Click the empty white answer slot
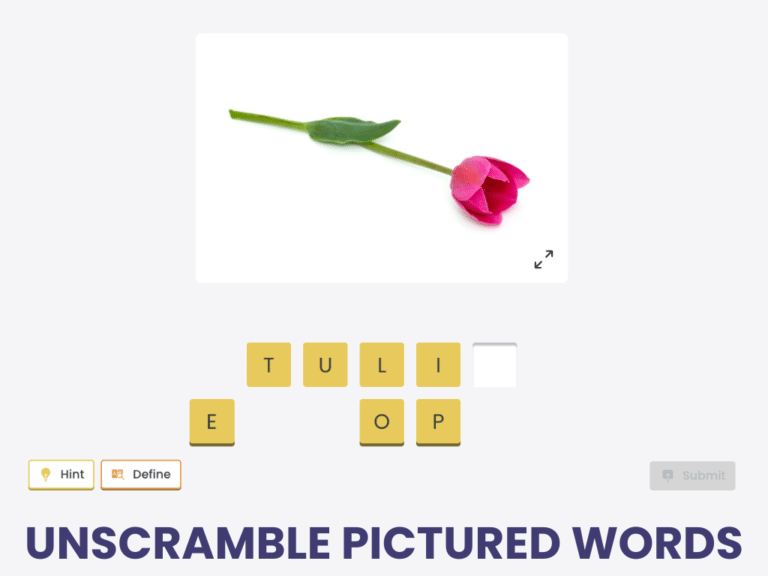This screenshot has height=576, width=768. (x=494, y=366)
